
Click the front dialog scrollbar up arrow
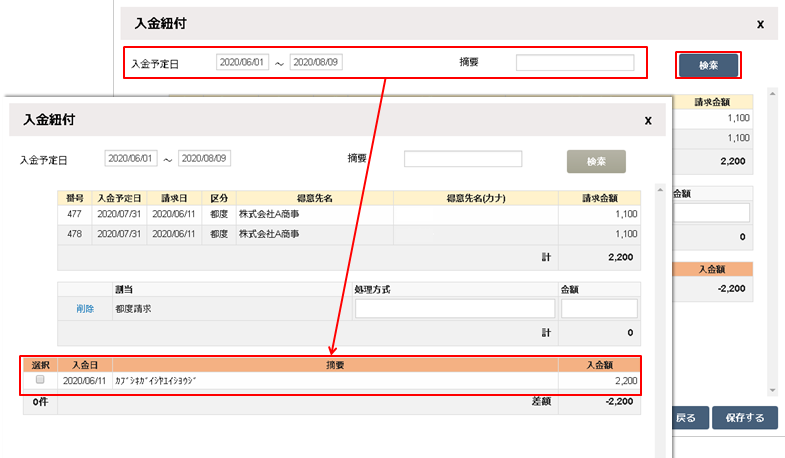[x=658, y=188]
